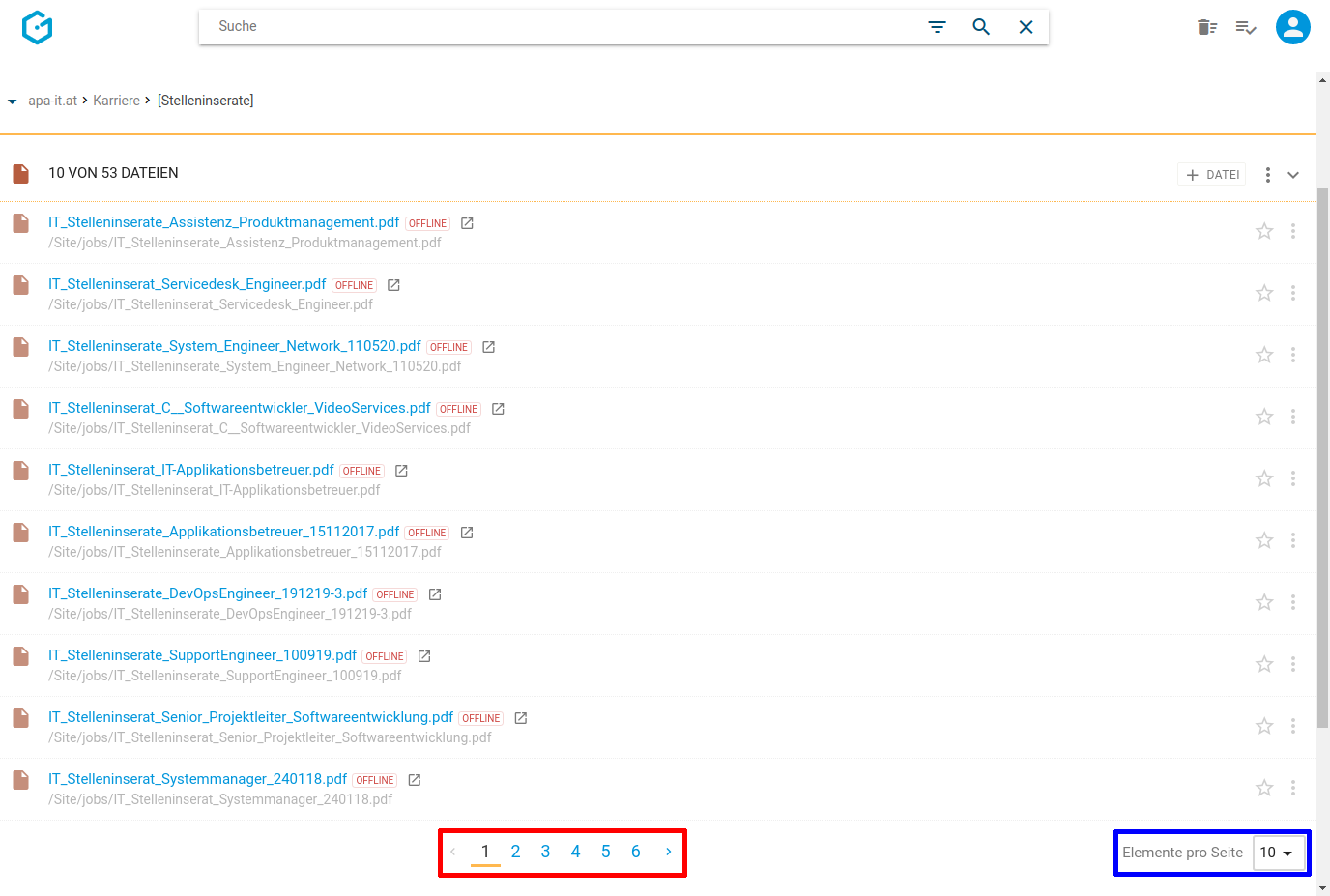Open System_Engineer_Network_110520.pdf external link icon
This screenshot has height=896, width=1330.
click(x=489, y=347)
